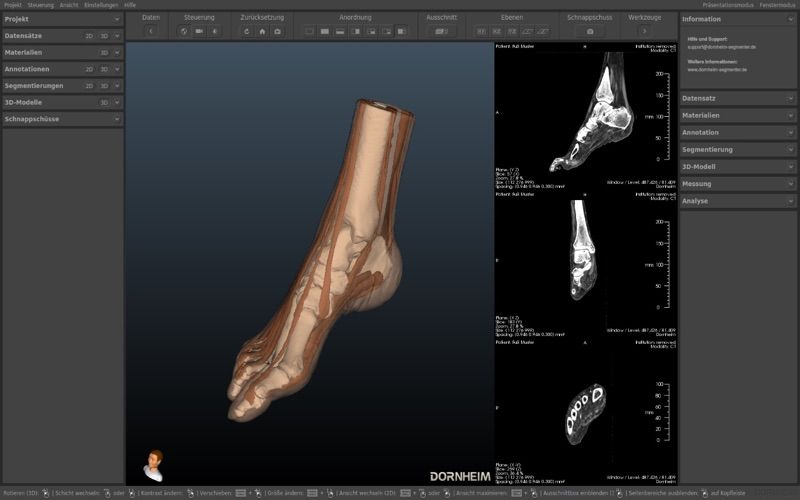The width and height of the screenshot is (800, 500).
Task: Toggle 3D for Annotationen
Action: coord(104,69)
